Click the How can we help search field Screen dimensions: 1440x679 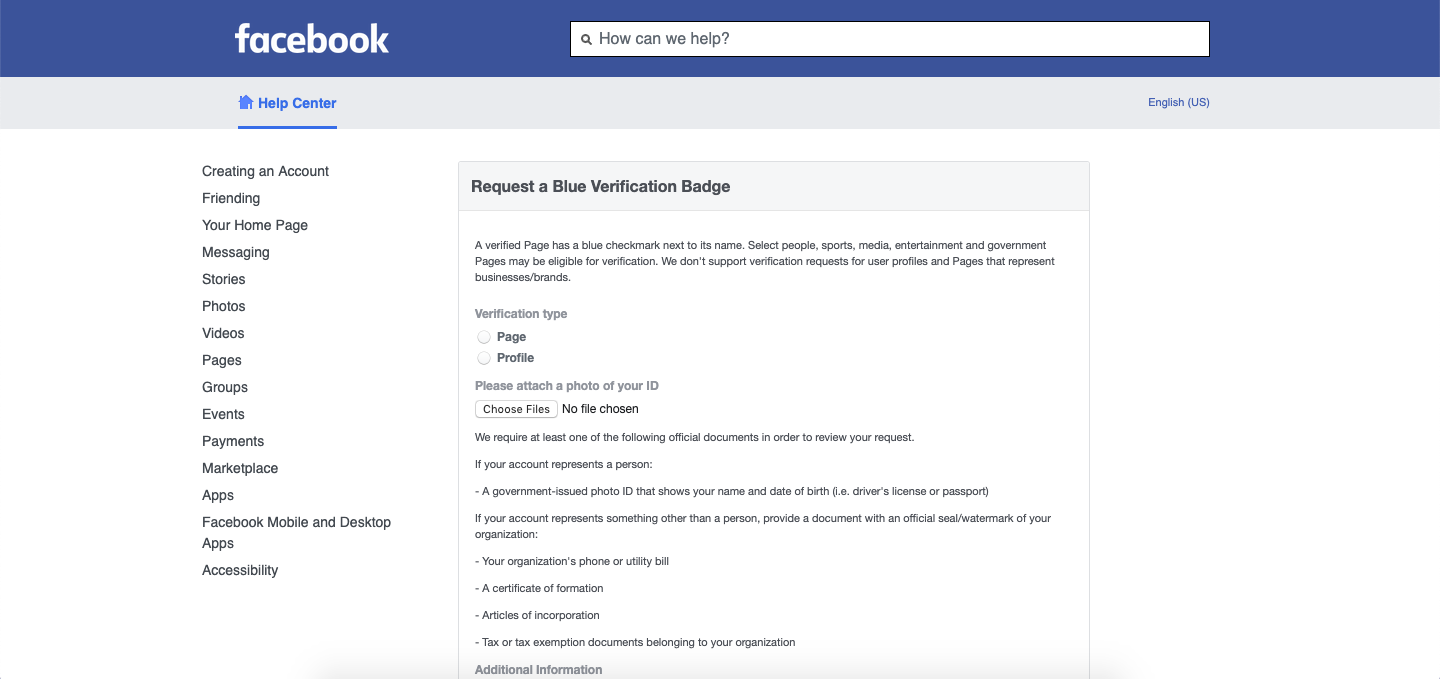coord(889,39)
